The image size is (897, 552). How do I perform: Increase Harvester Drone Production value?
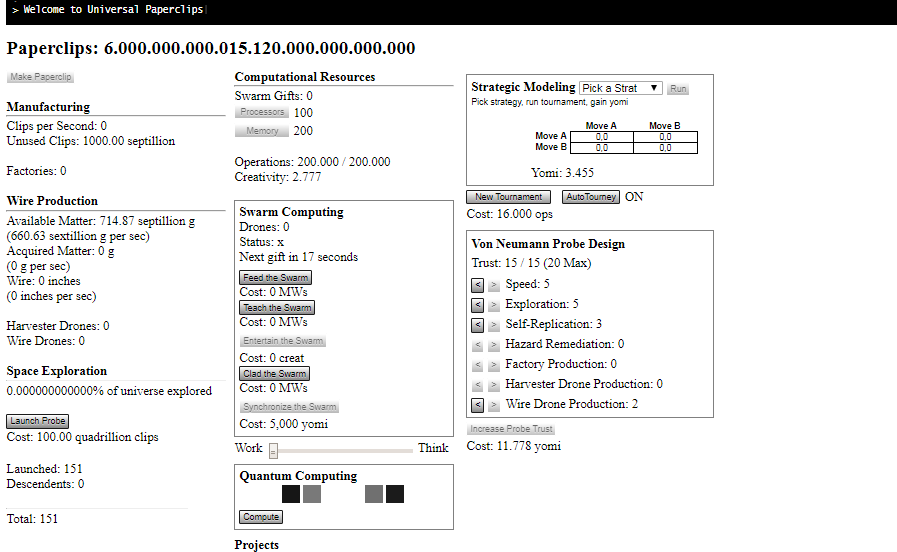(493, 385)
